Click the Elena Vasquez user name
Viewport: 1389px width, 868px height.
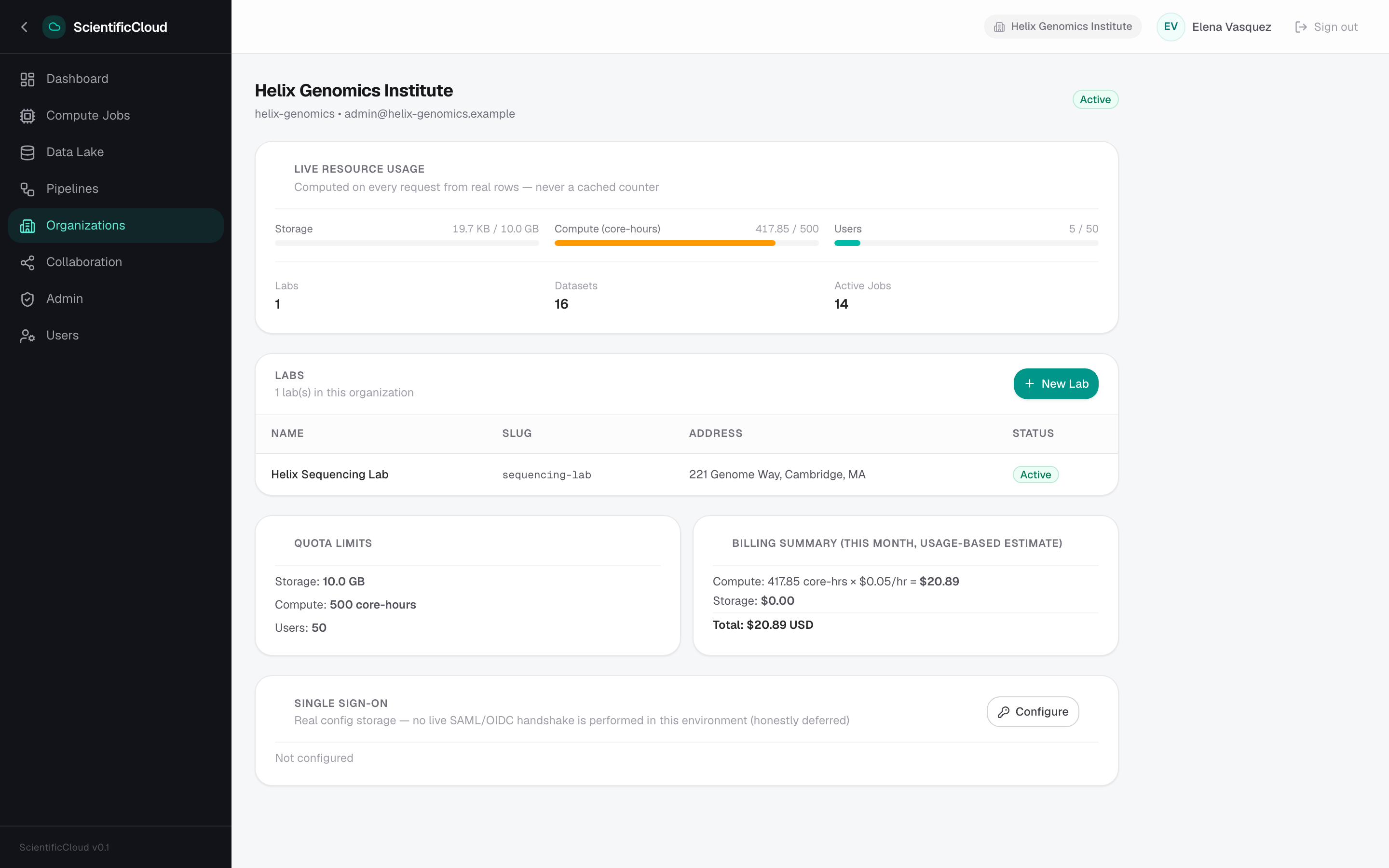point(1232,27)
